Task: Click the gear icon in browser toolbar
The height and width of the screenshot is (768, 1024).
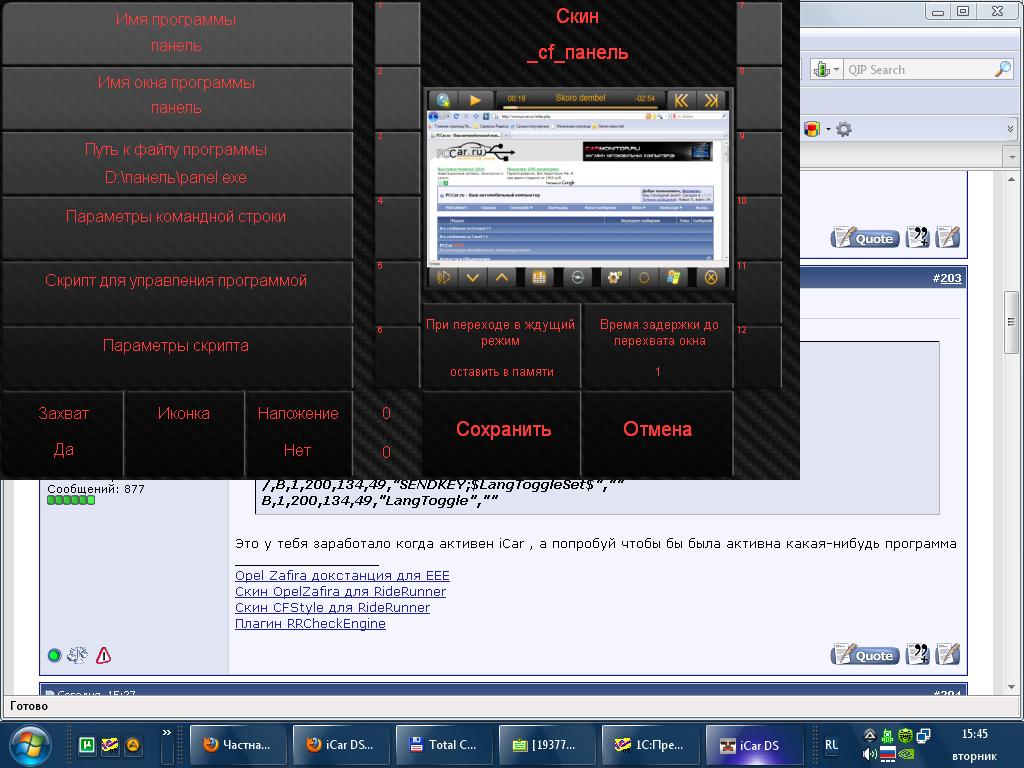Action: [x=844, y=129]
